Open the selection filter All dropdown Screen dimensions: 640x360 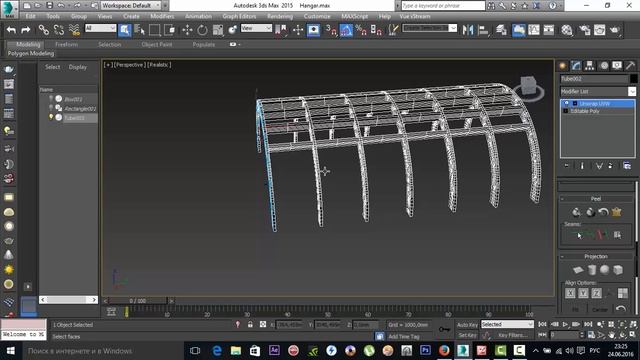coord(100,28)
